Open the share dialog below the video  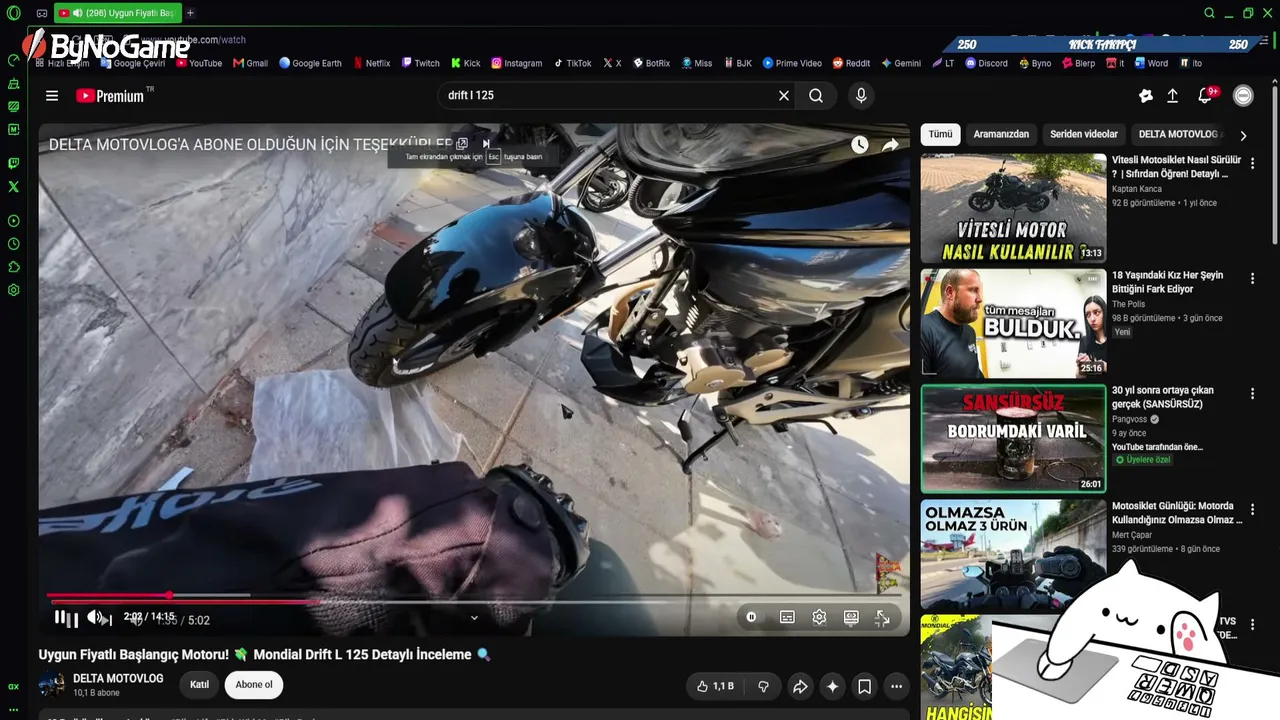pos(800,686)
